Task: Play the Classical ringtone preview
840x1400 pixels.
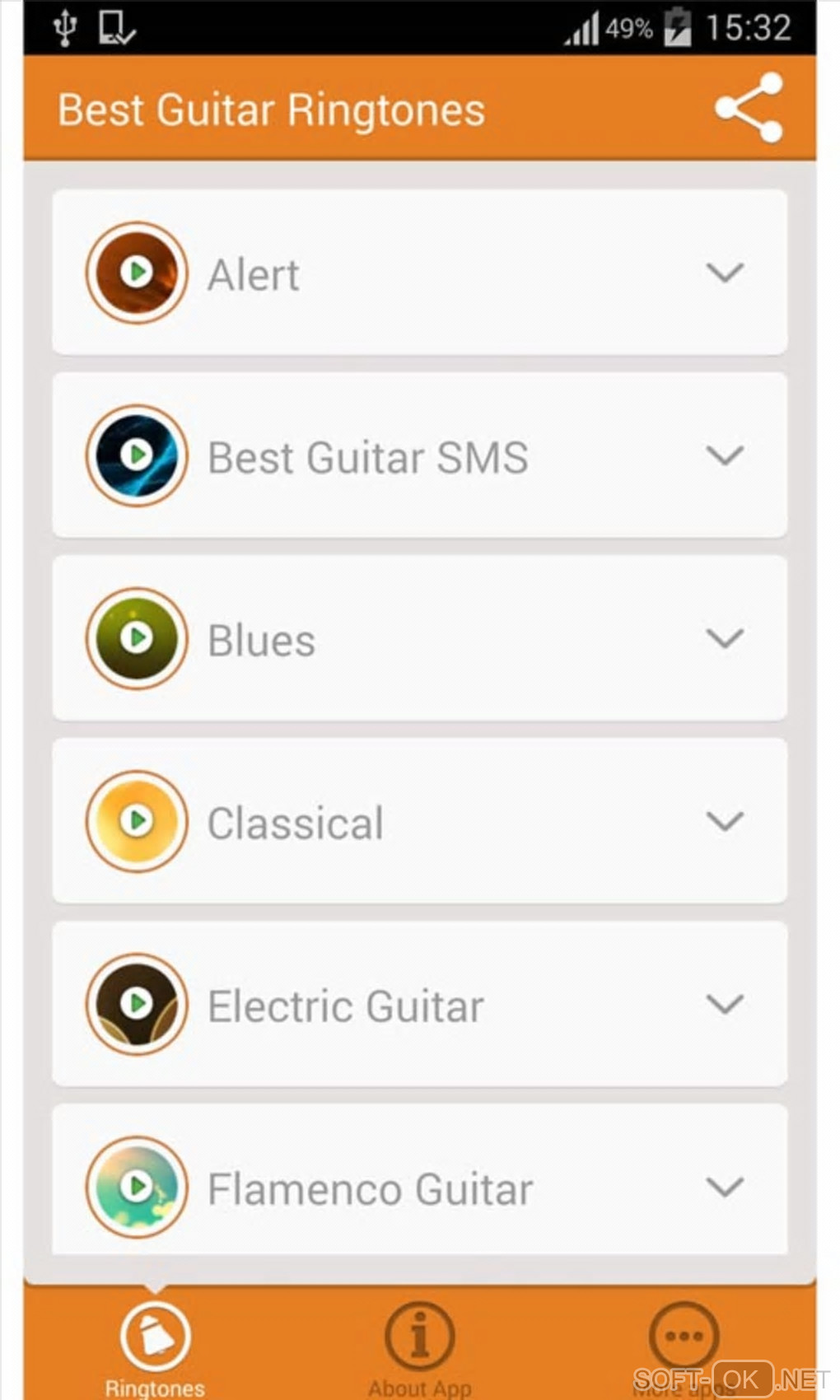Action: pos(137,821)
